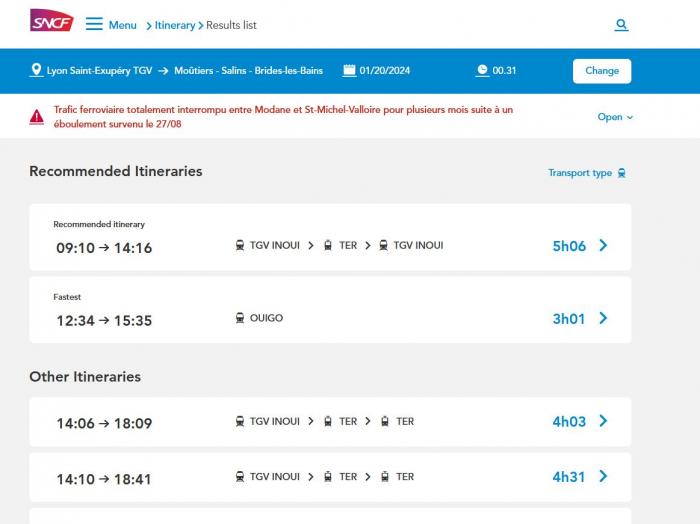The height and width of the screenshot is (524, 700).
Task: Click first TGV INOUI train icon in 09:10 row
Action: click(x=240, y=245)
